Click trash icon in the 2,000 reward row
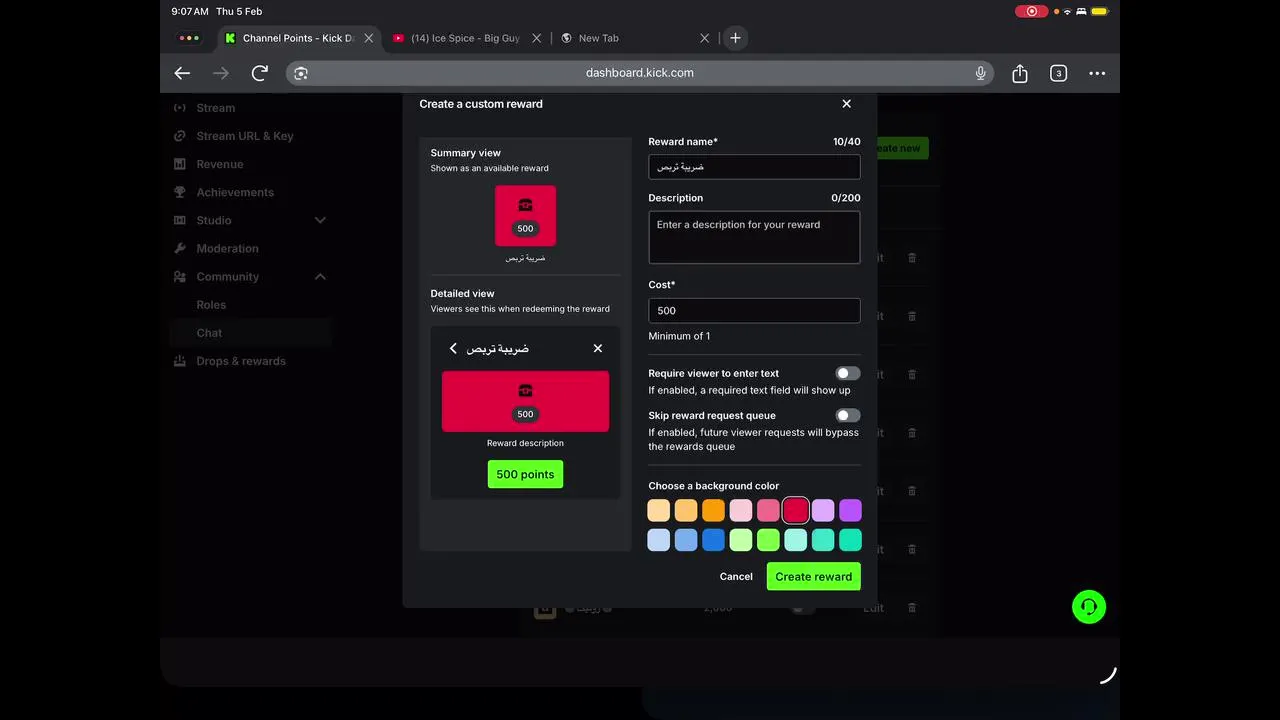 coord(912,607)
